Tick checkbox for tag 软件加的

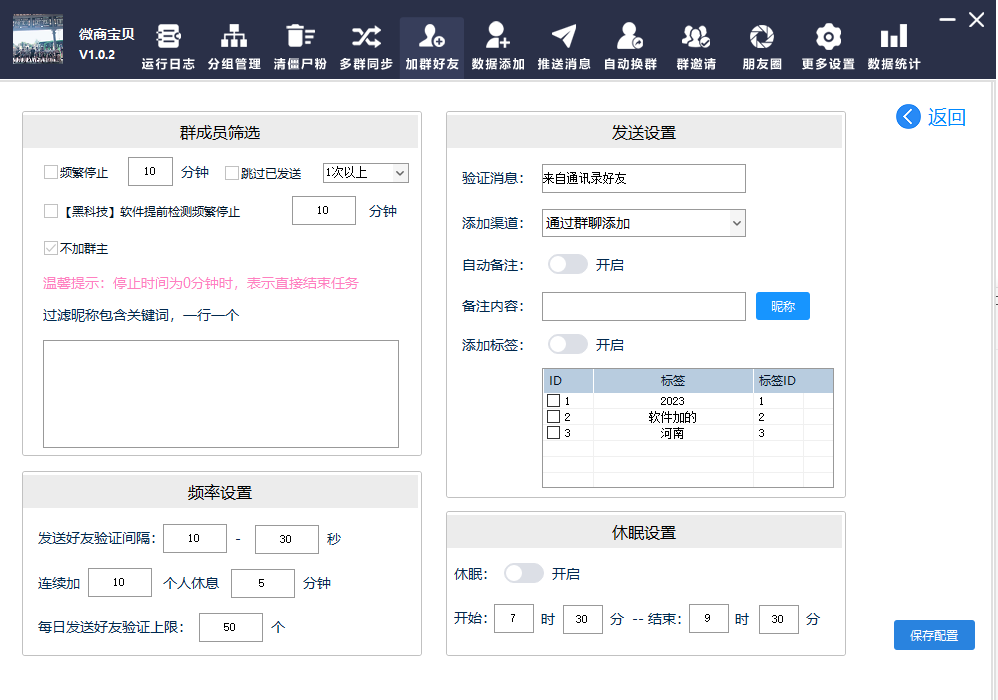(x=553, y=417)
